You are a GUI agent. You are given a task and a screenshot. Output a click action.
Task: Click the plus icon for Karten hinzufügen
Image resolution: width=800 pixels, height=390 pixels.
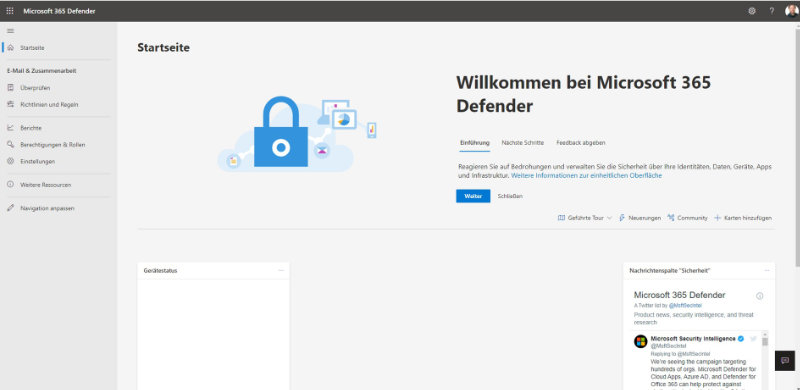click(717, 218)
